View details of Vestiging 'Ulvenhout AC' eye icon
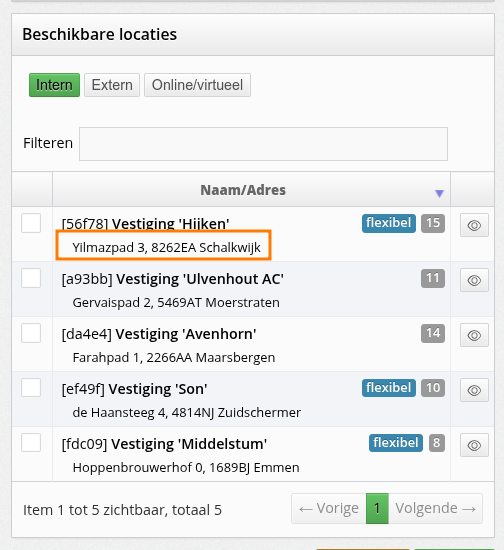Viewport: 504px width, 550px height. [x=474, y=280]
